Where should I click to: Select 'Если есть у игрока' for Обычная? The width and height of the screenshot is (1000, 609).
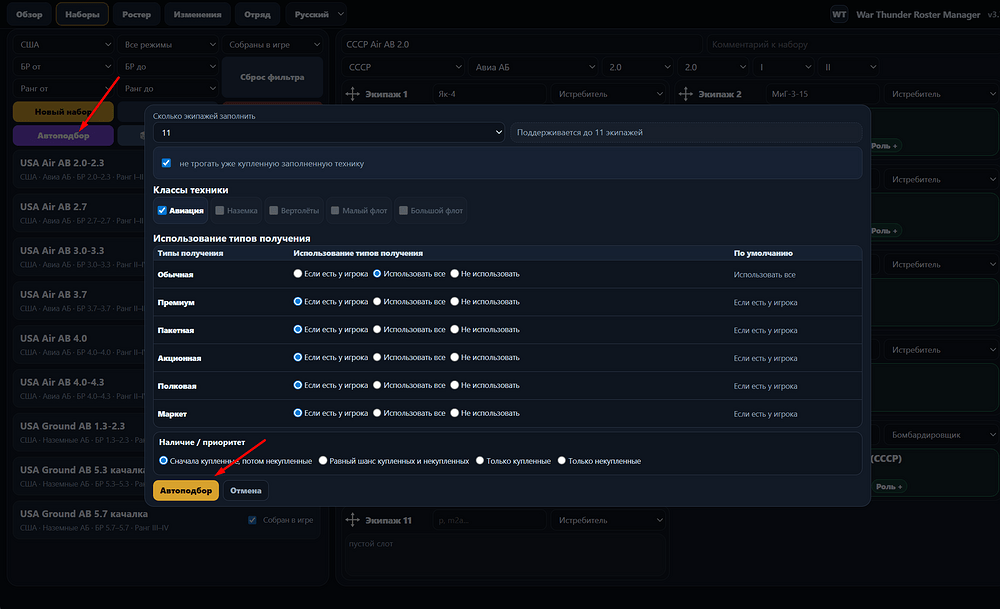click(298, 274)
